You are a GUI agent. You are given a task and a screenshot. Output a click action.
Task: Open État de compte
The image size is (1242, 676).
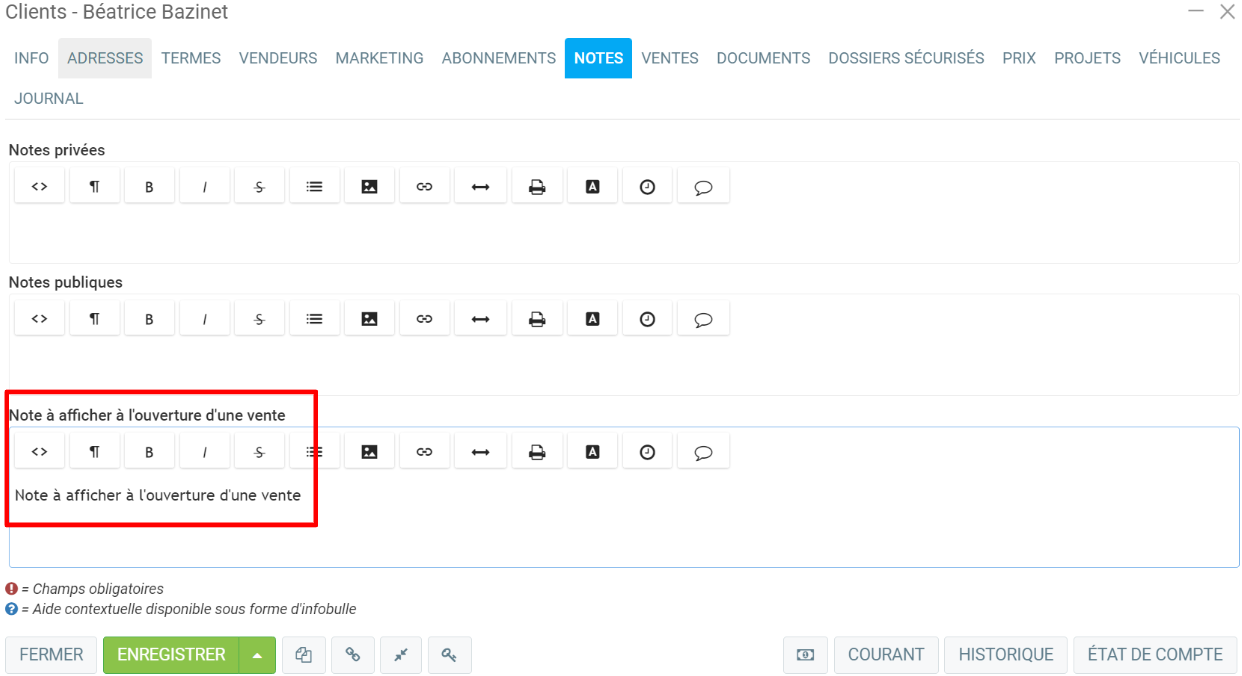pos(1155,655)
